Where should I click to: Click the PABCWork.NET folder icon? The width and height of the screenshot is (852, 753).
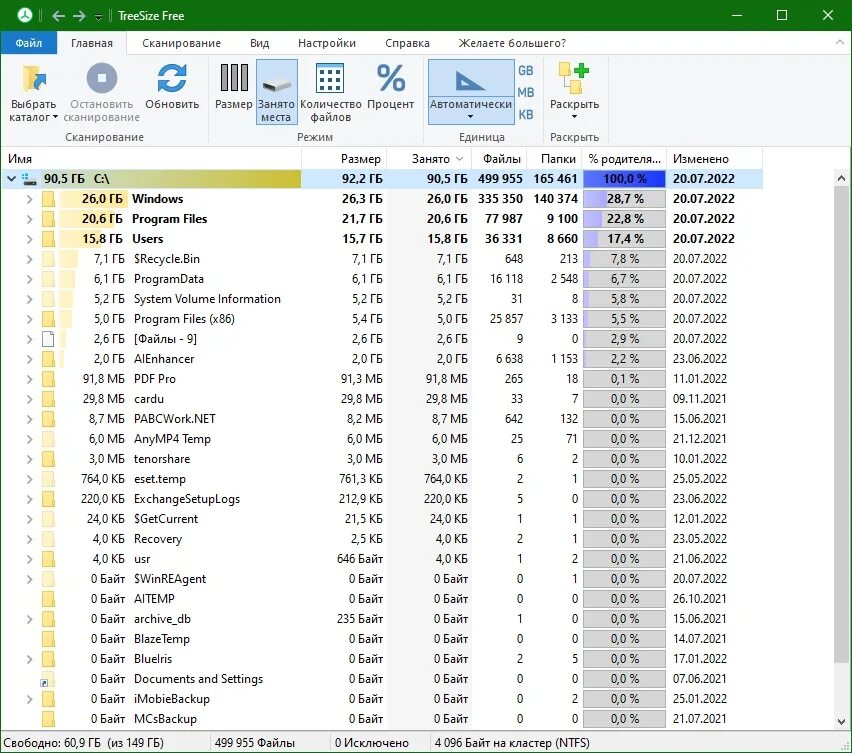click(48, 419)
